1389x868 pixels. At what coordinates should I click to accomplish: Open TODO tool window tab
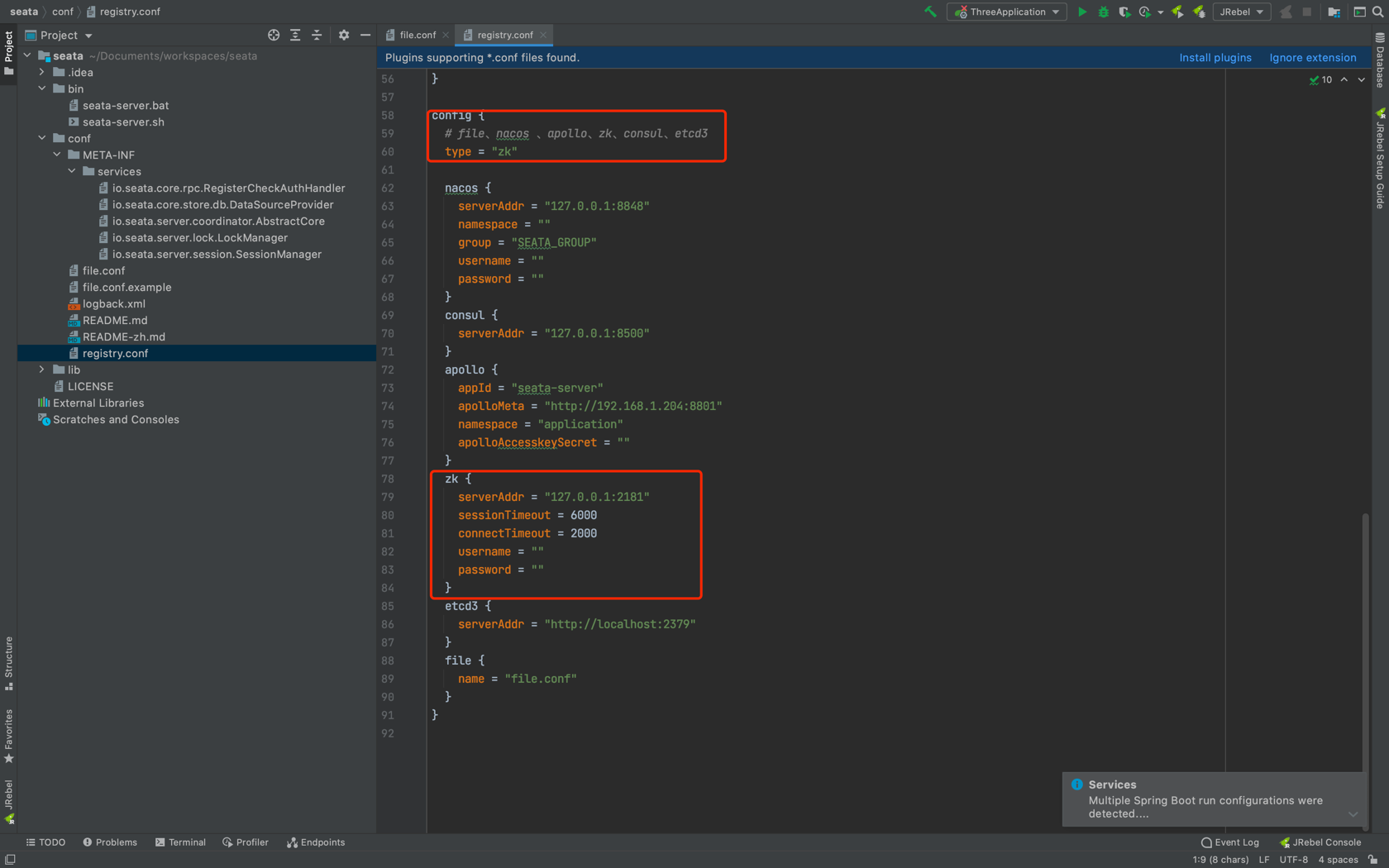45,842
